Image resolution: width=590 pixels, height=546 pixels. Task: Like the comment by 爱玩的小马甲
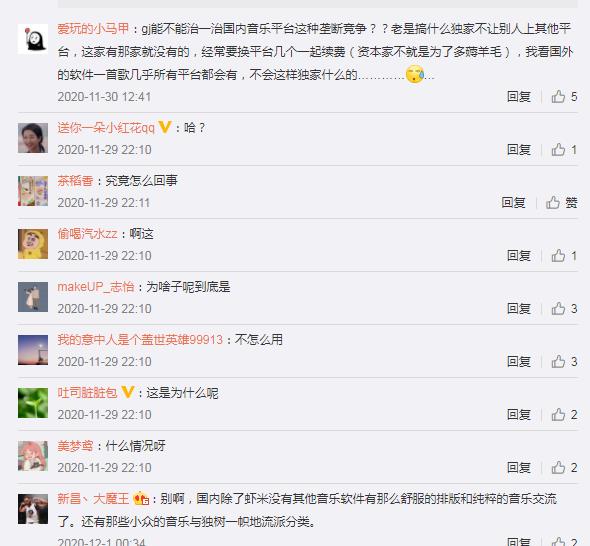564,97
